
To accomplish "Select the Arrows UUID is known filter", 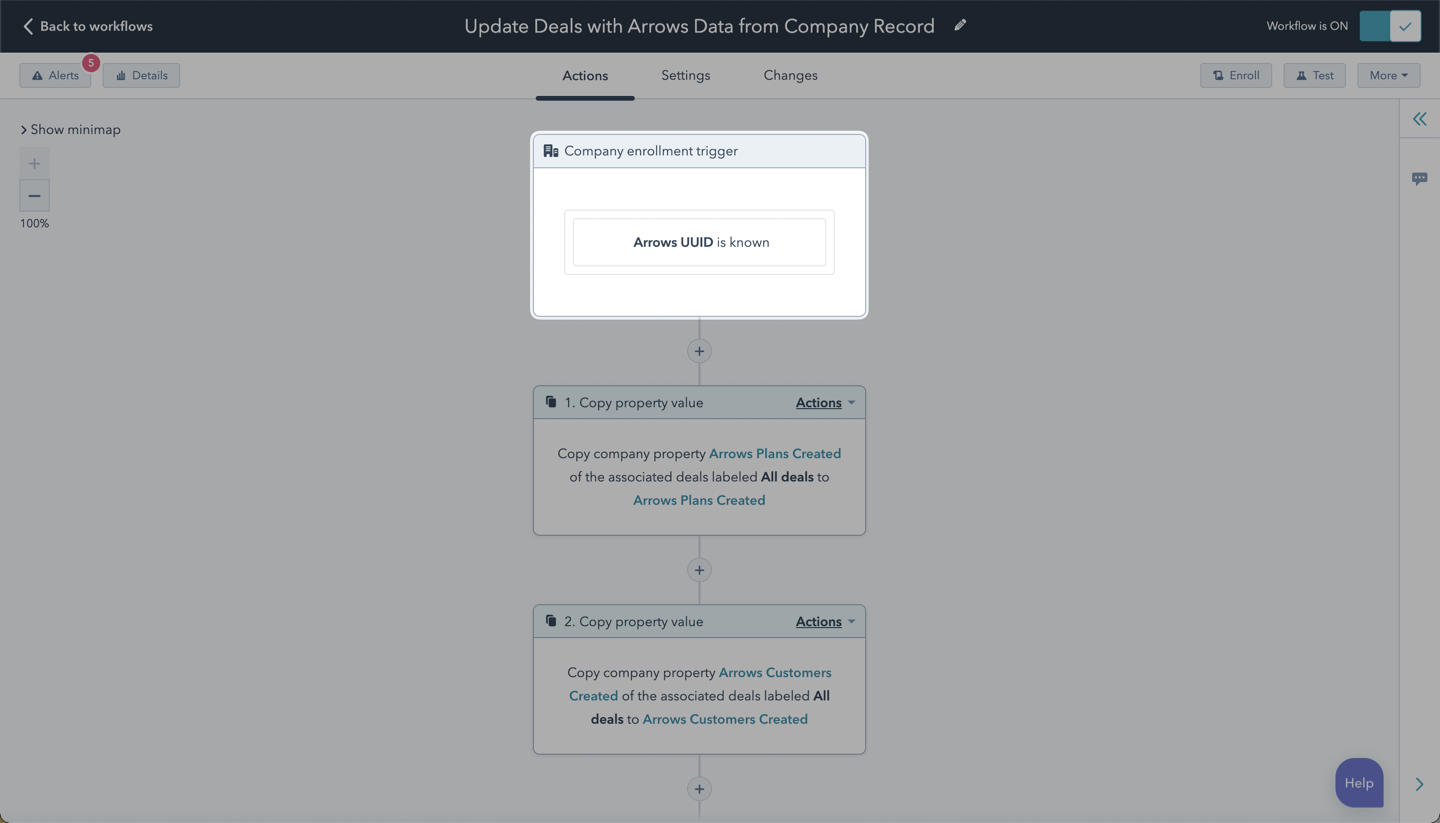I will [x=699, y=242].
